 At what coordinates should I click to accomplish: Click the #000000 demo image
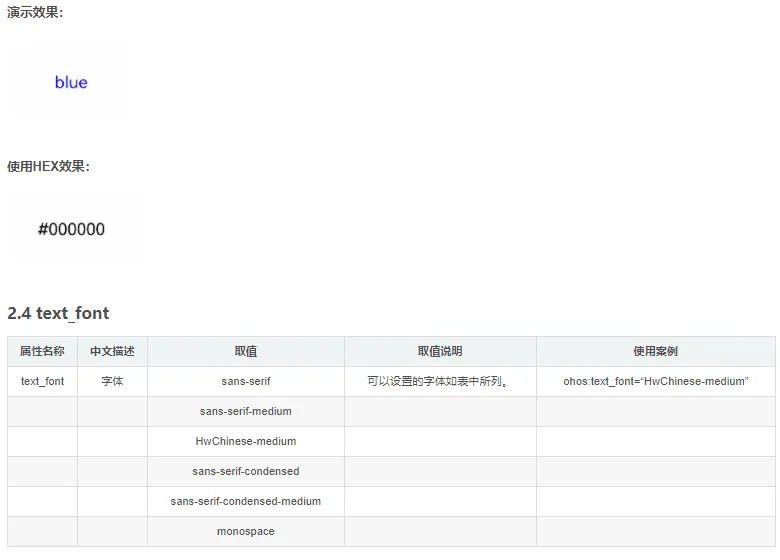click(x=72, y=229)
